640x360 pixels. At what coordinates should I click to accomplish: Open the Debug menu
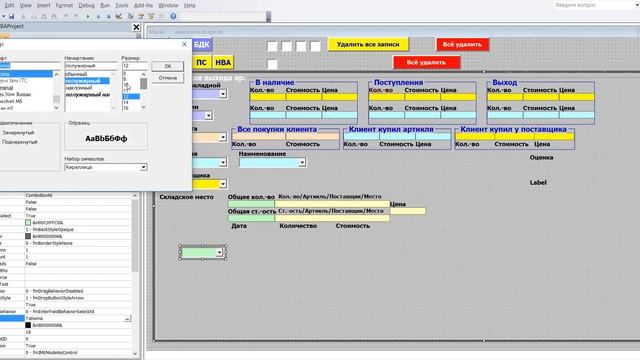tap(87, 5)
